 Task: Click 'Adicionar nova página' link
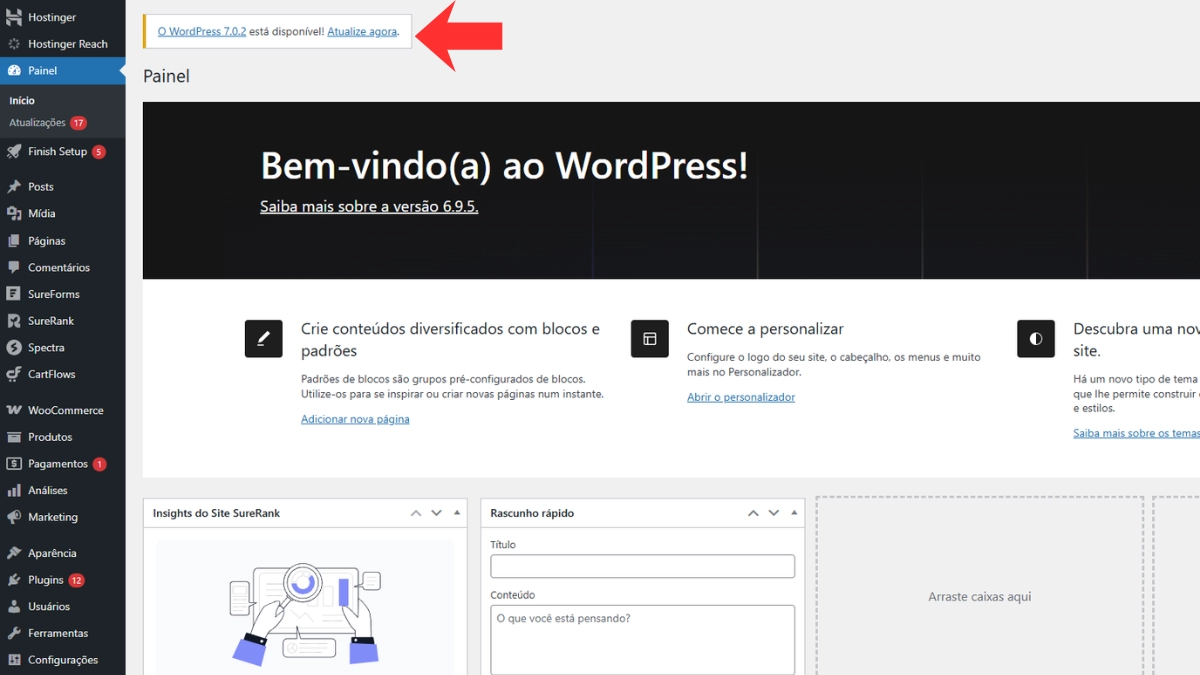pos(355,419)
